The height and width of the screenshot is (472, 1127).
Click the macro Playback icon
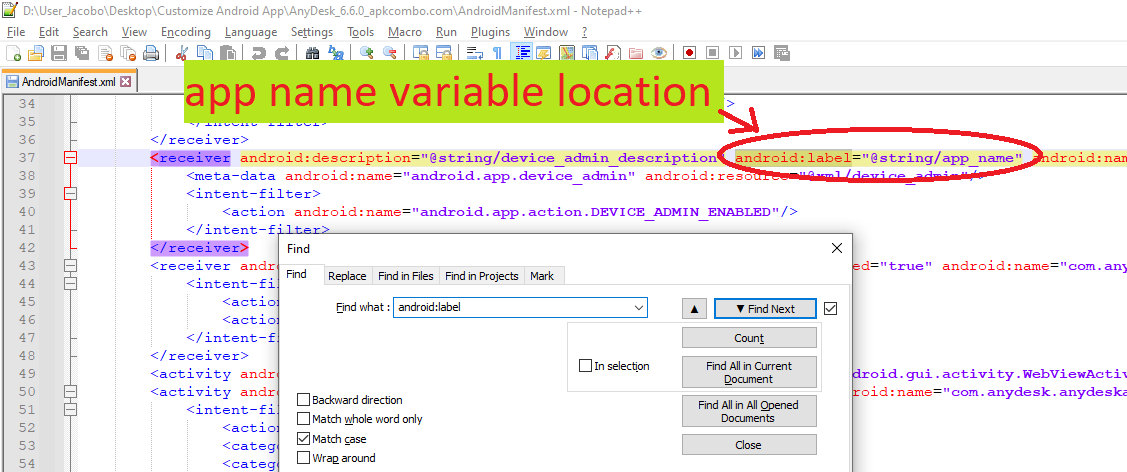735,53
